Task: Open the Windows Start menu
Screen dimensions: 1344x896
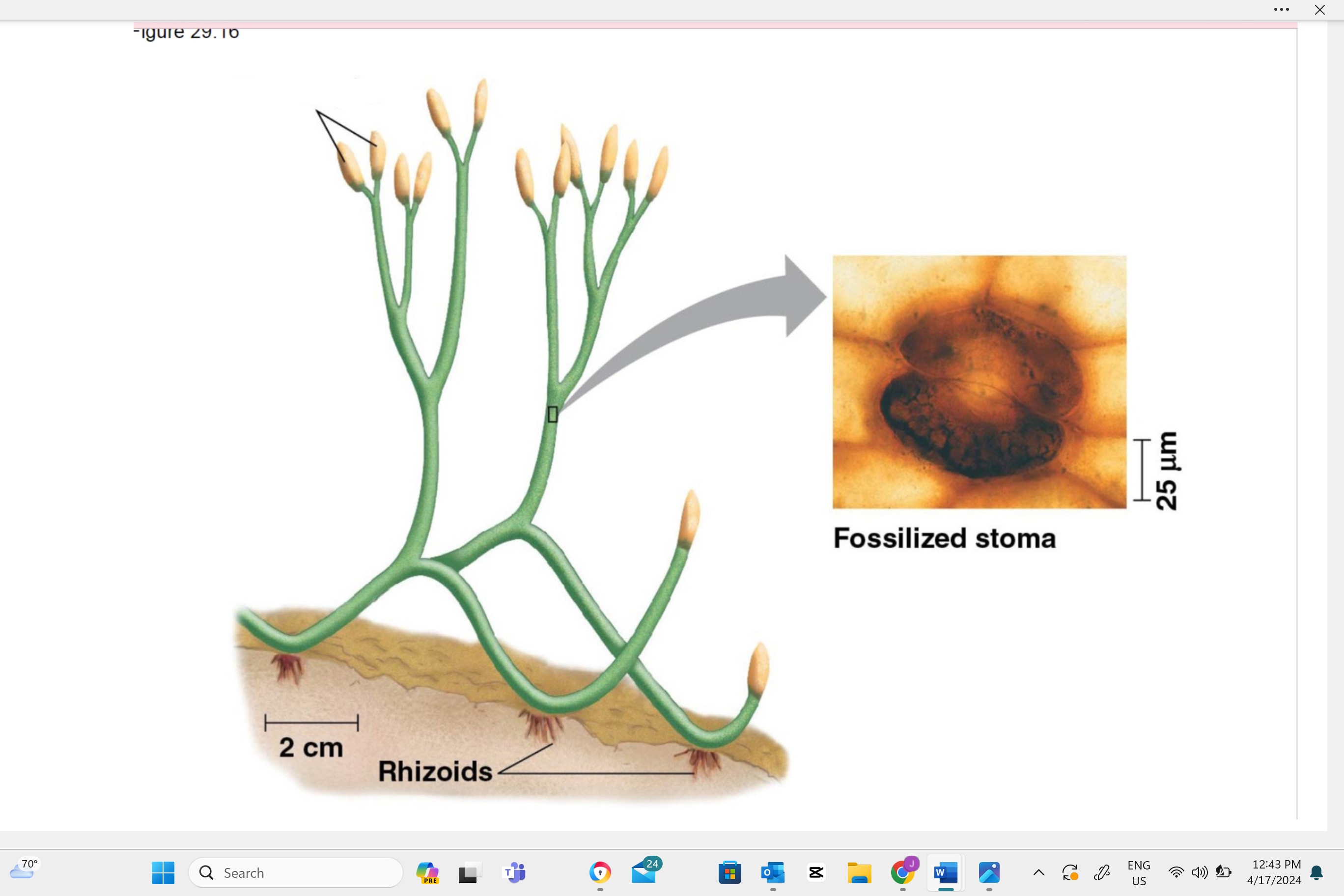Action: click(163, 872)
